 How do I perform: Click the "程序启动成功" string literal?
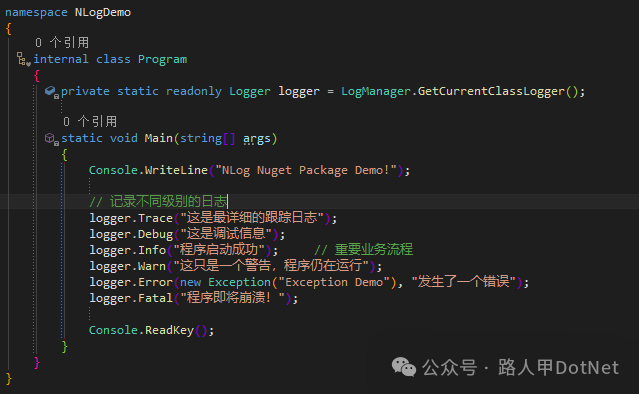[x=219, y=249]
